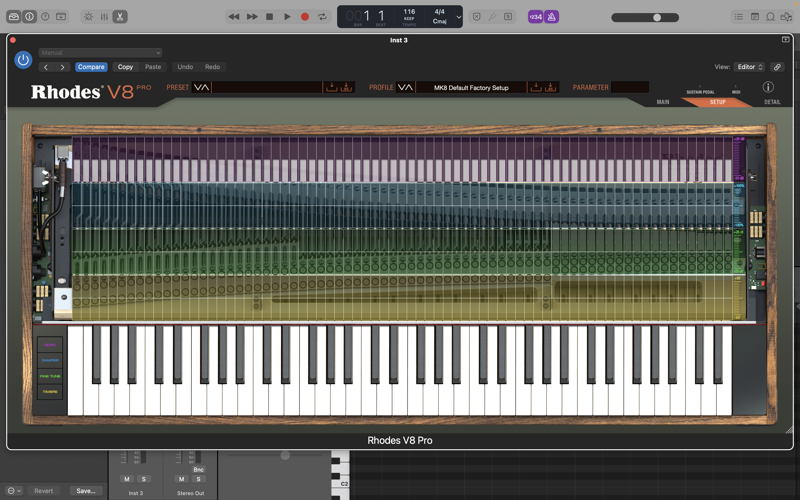Open the Note Pad icon
The width and height of the screenshot is (800, 500).
pos(755,17)
